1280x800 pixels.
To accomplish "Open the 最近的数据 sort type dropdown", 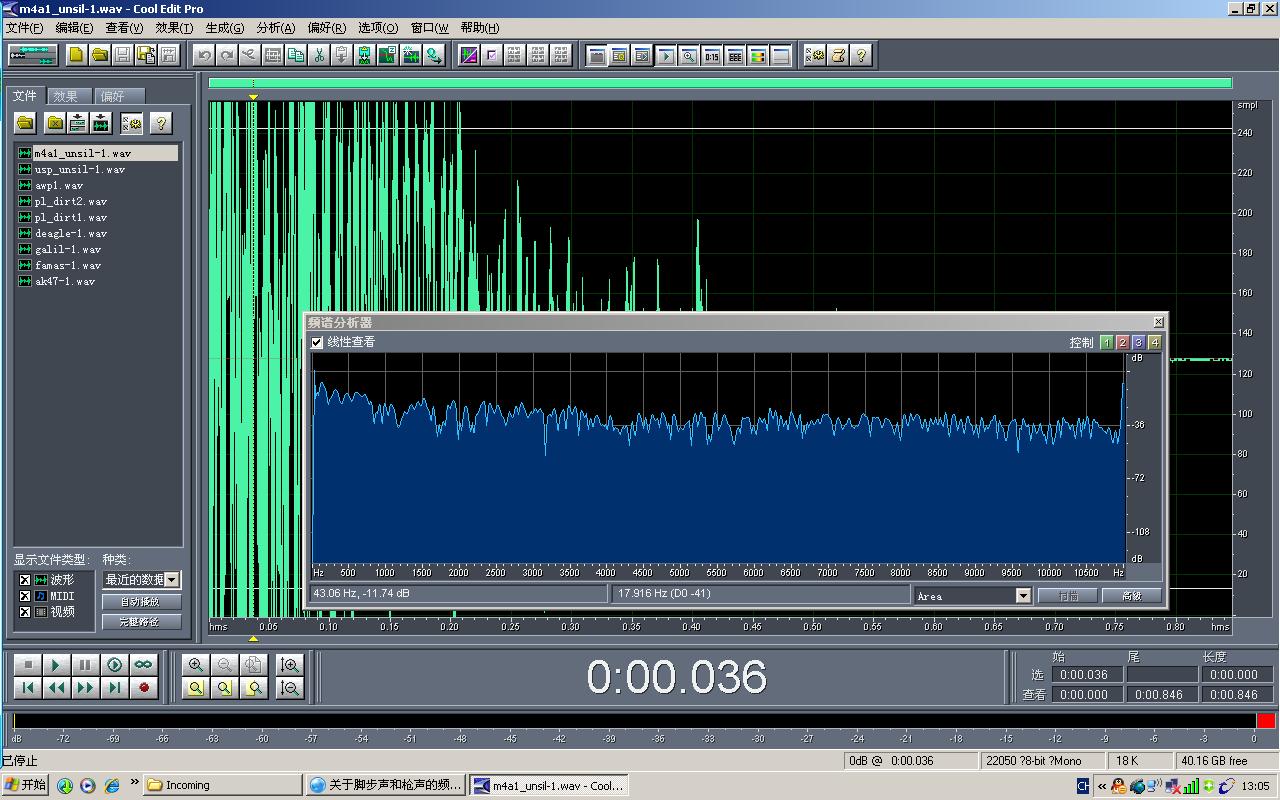I will (x=172, y=580).
